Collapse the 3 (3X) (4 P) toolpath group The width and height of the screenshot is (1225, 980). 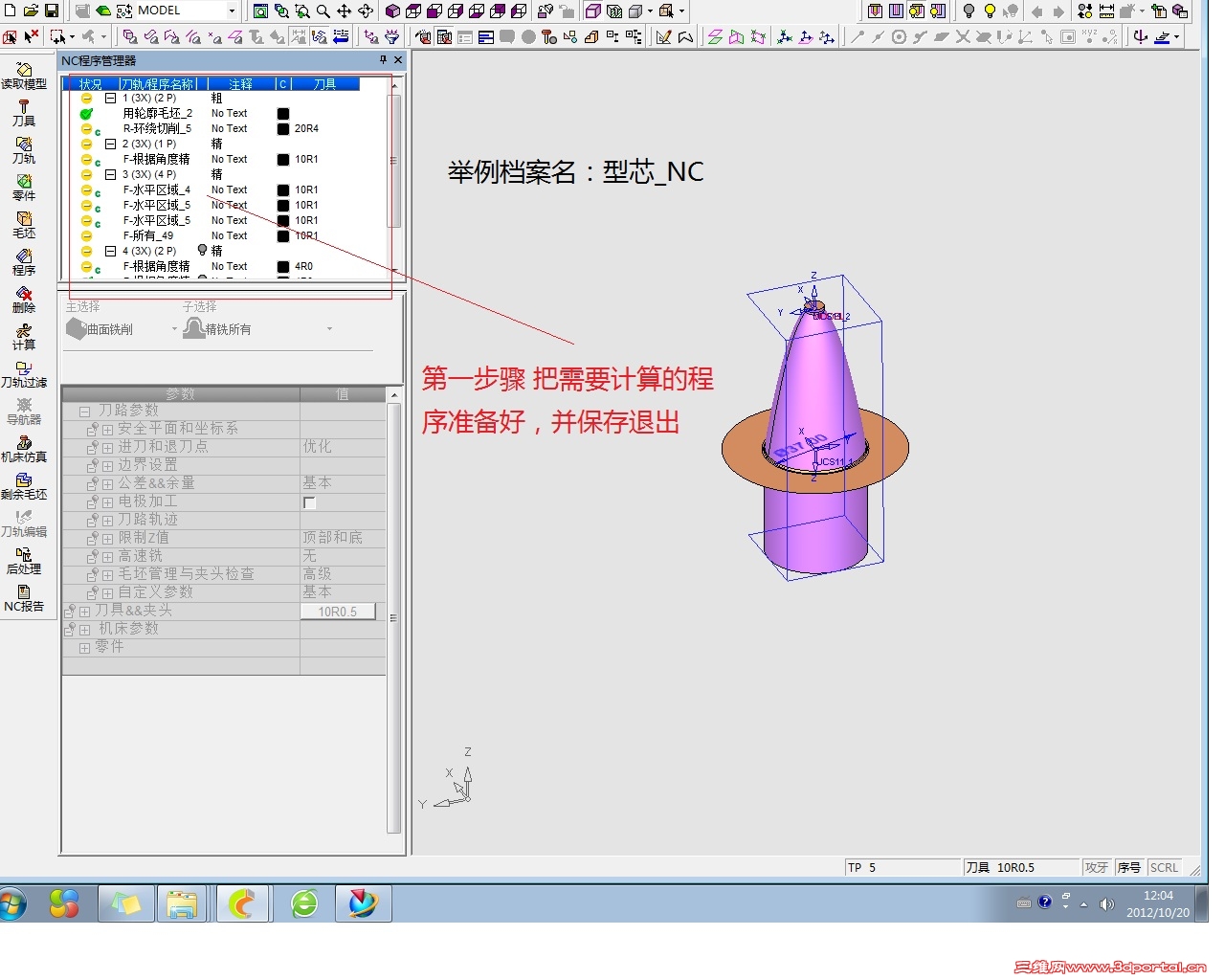[110, 175]
